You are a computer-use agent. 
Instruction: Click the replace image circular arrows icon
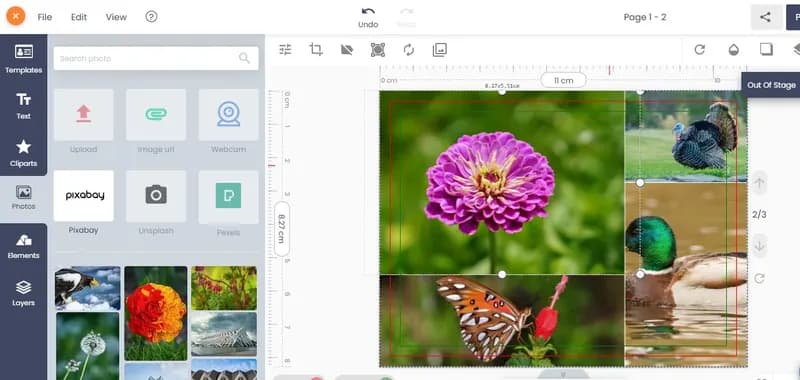pyautogui.click(x=409, y=49)
